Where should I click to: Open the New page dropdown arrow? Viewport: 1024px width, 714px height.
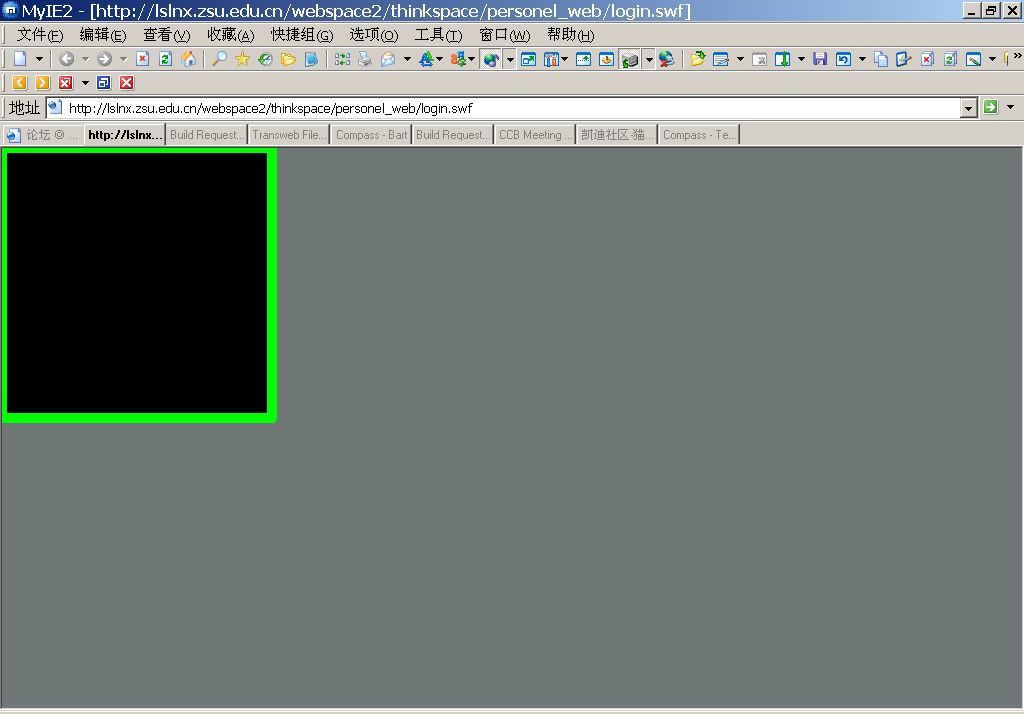point(40,59)
